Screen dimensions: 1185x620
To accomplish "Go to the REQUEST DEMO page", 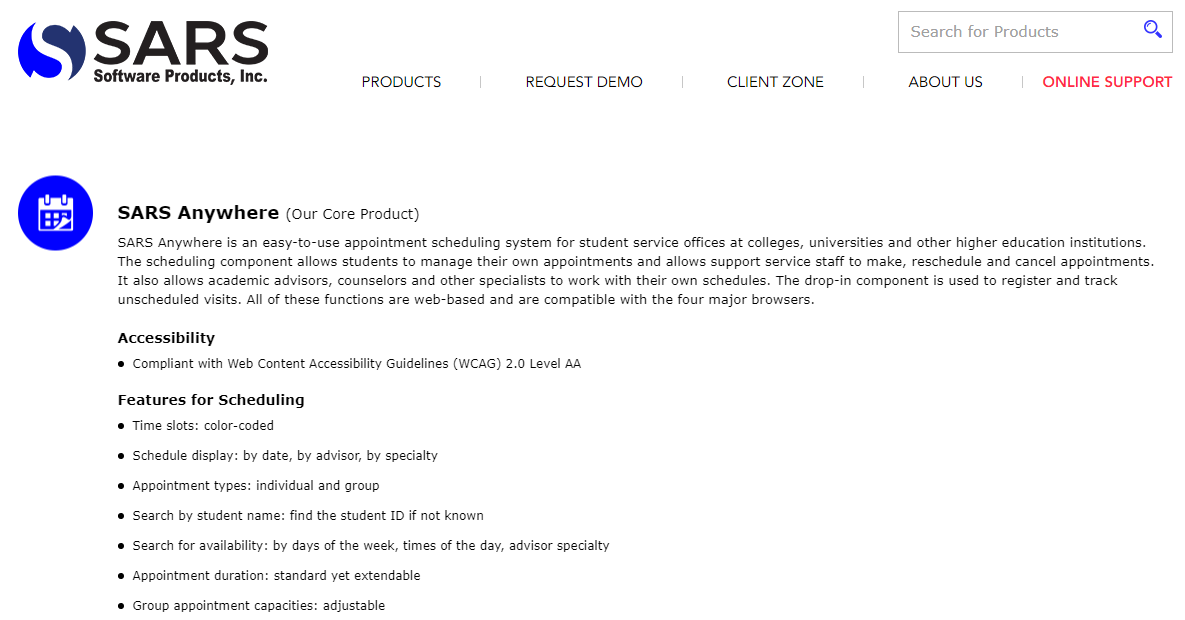I will pos(584,82).
